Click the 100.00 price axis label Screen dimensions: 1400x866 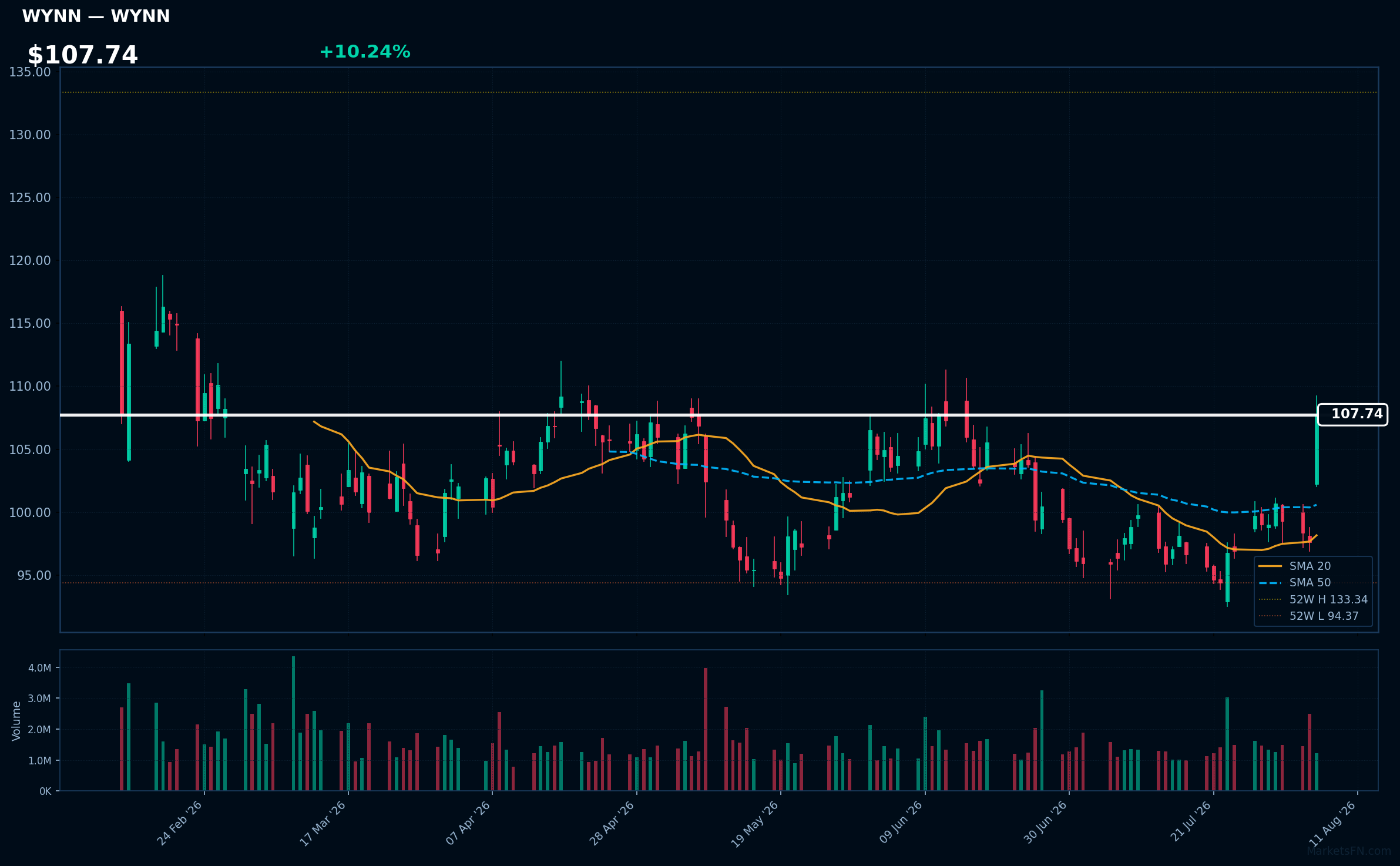(30, 513)
